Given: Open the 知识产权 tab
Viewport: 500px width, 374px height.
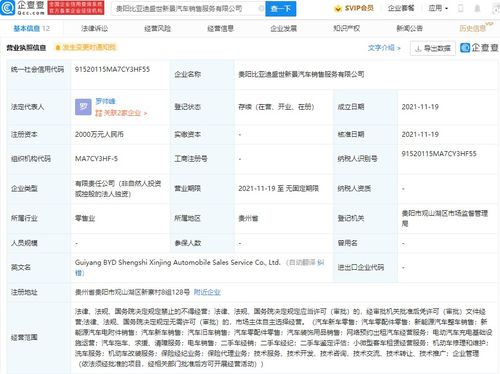Looking at the screenshot, I should click(346, 29).
